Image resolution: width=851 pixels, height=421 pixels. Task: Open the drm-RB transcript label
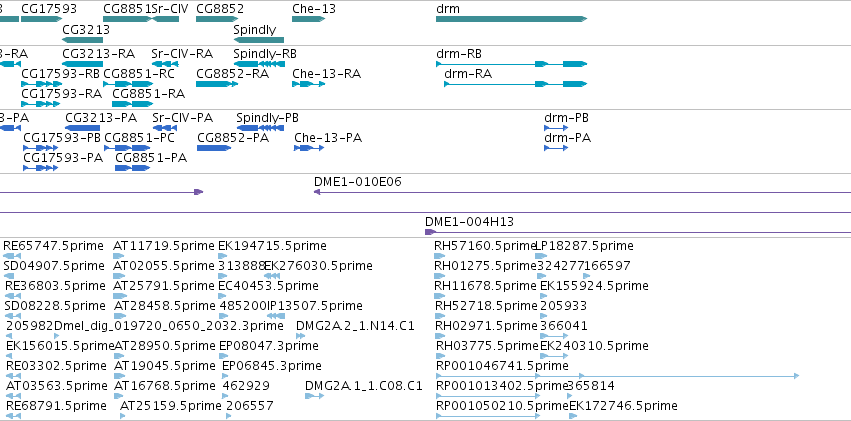459,54
